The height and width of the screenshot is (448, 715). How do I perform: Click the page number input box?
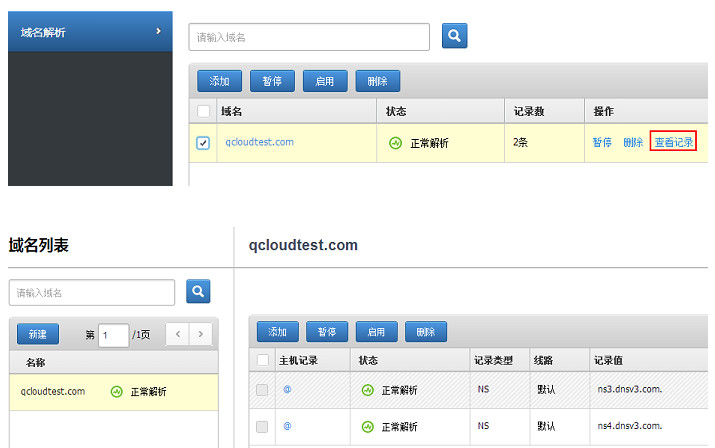pos(114,335)
